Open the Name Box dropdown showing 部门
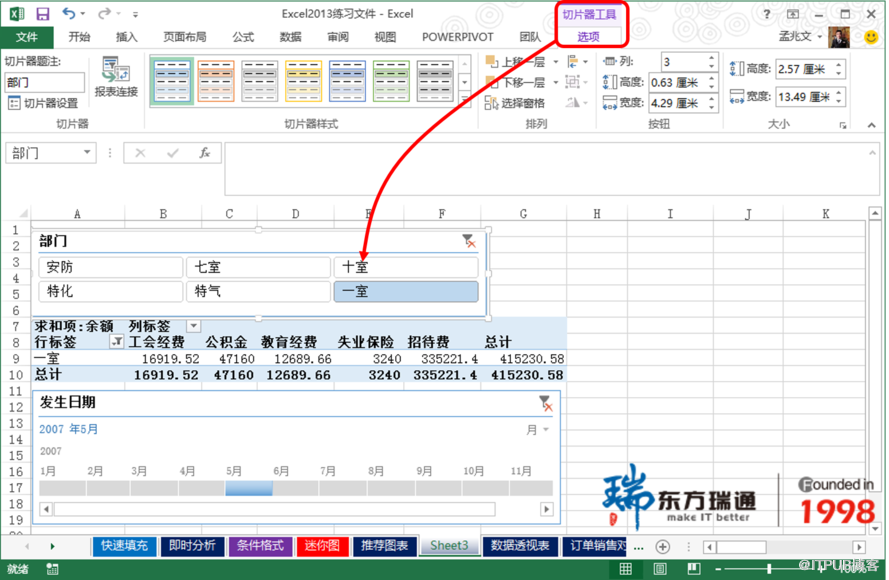 tap(87, 153)
